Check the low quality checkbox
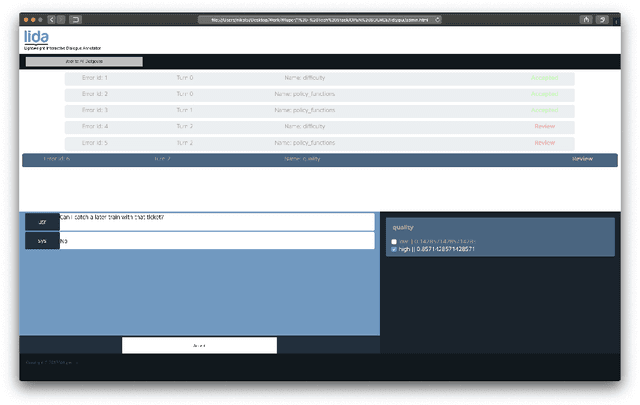 pos(394,241)
